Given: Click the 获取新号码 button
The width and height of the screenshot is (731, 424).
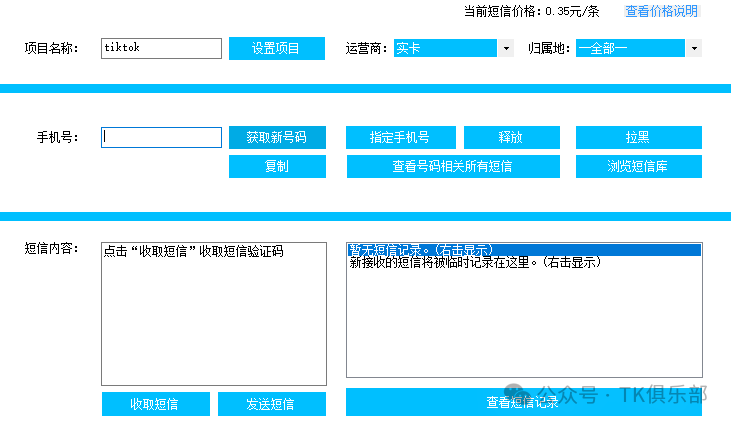Looking at the screenshot, I should coord(277,138).
